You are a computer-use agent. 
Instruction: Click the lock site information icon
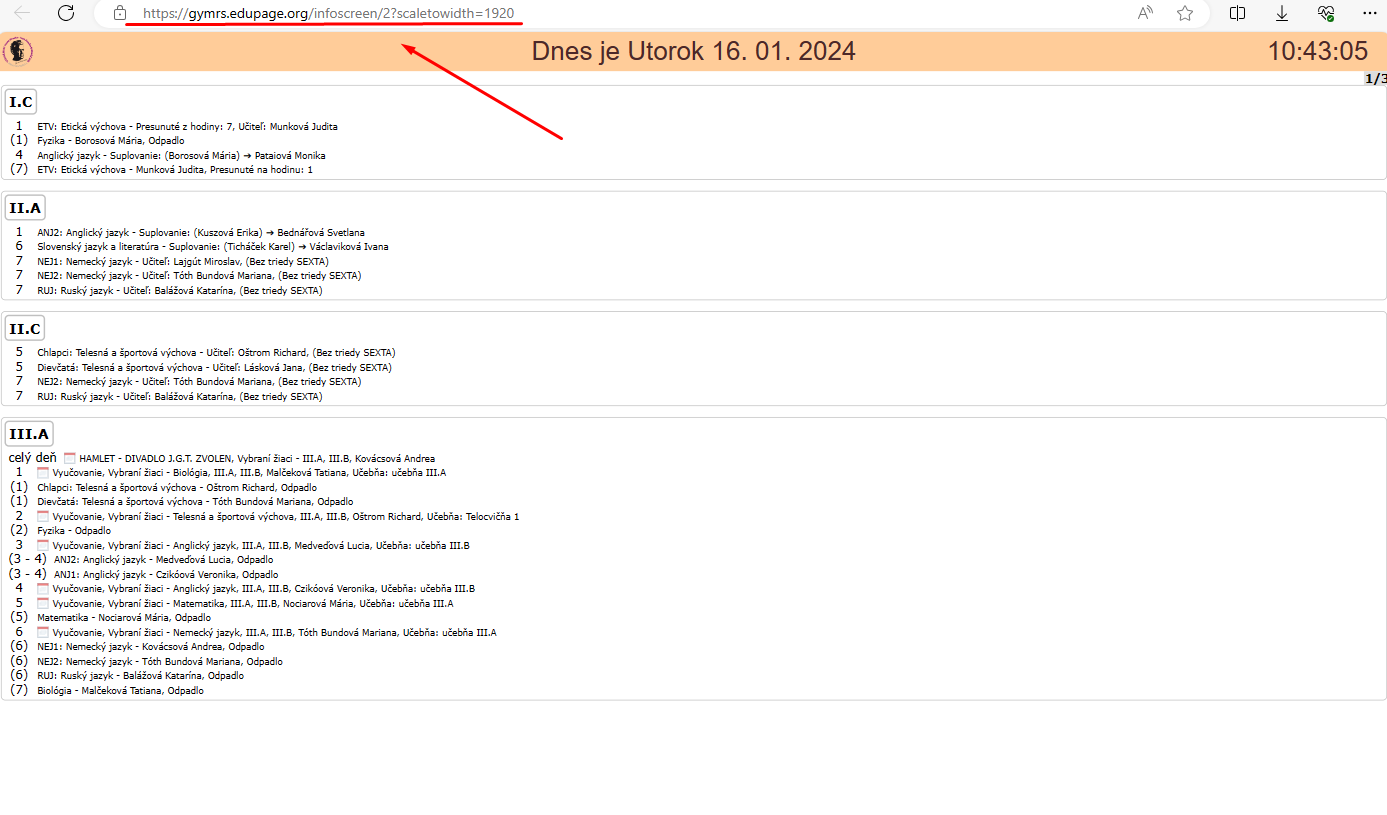[x=120, y=13]
